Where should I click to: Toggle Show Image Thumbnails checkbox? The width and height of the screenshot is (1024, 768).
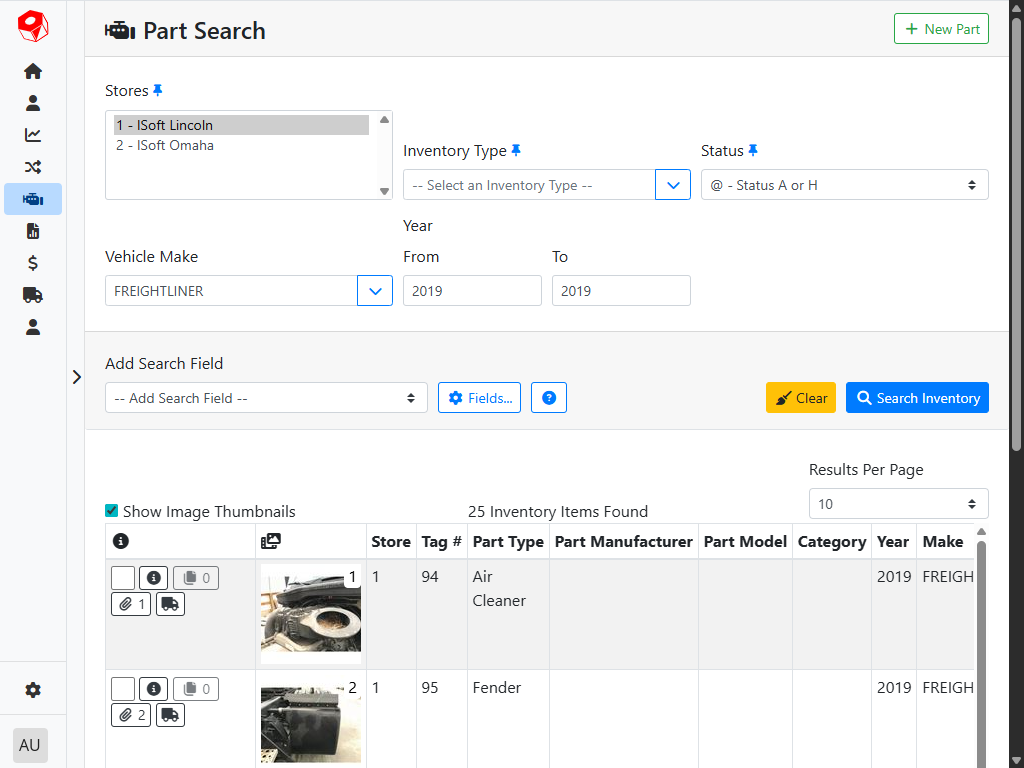[112, 511]
